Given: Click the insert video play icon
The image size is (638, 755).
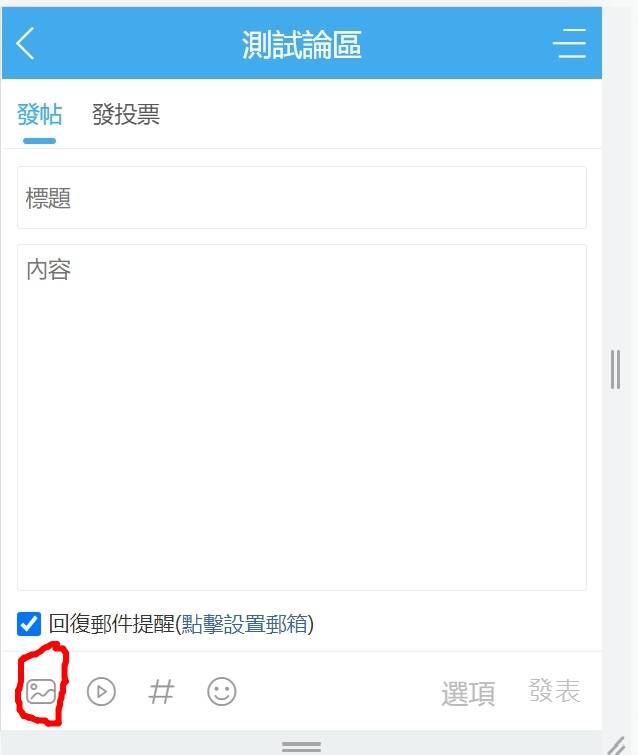Looking at the screenshot, I should [x=101, y=691].
